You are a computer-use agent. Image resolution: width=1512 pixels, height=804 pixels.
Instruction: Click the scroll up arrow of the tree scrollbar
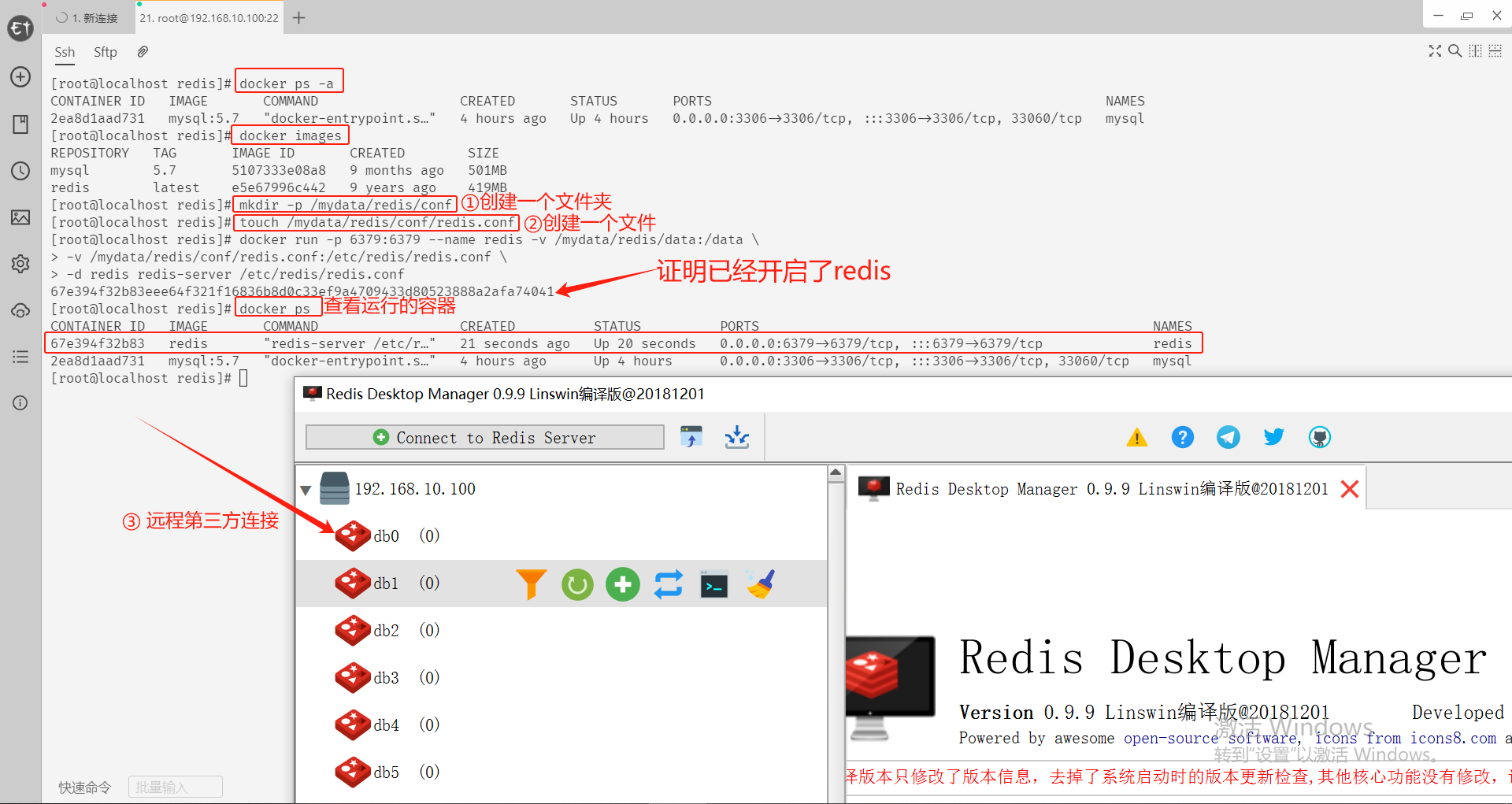coord(836,473)
